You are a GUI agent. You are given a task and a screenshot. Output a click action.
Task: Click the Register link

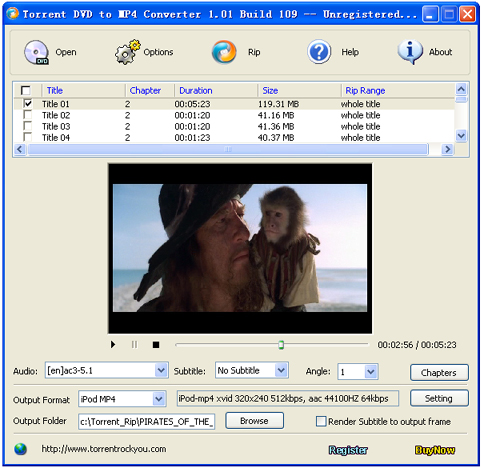click(348, 450)
